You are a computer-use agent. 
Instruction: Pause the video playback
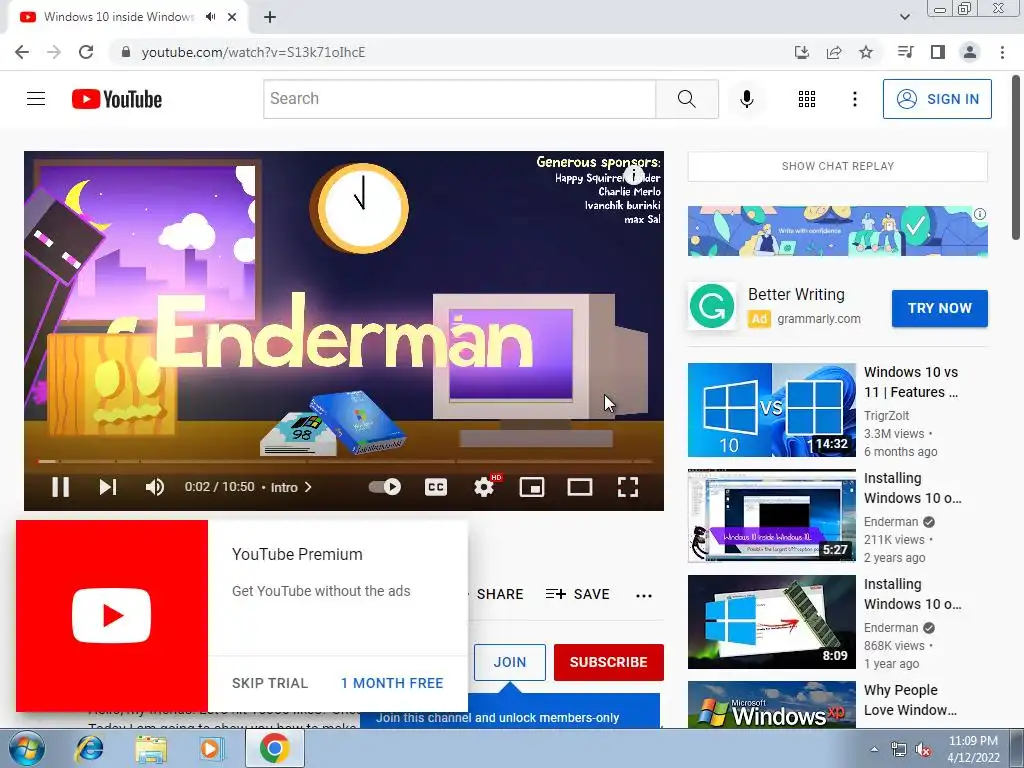[x=60, y=487]
